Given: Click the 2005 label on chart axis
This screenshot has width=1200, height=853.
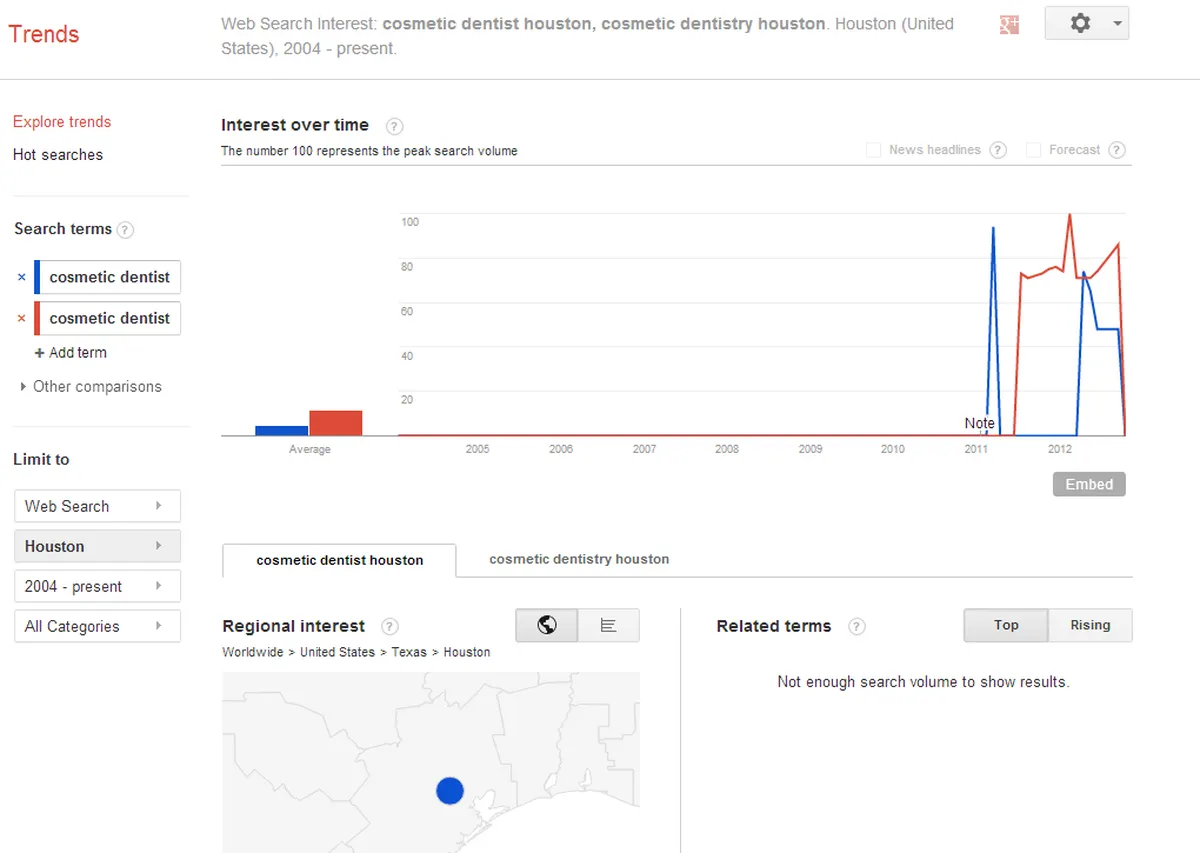Looking at the screenshot, I should pos(478,449).
